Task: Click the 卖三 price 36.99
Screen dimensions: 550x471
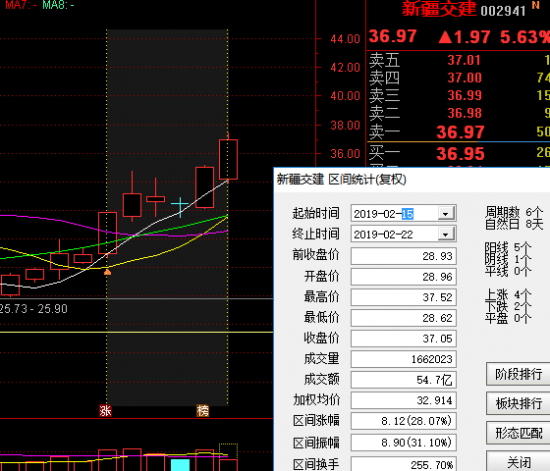Action: (x=464, y=95)
